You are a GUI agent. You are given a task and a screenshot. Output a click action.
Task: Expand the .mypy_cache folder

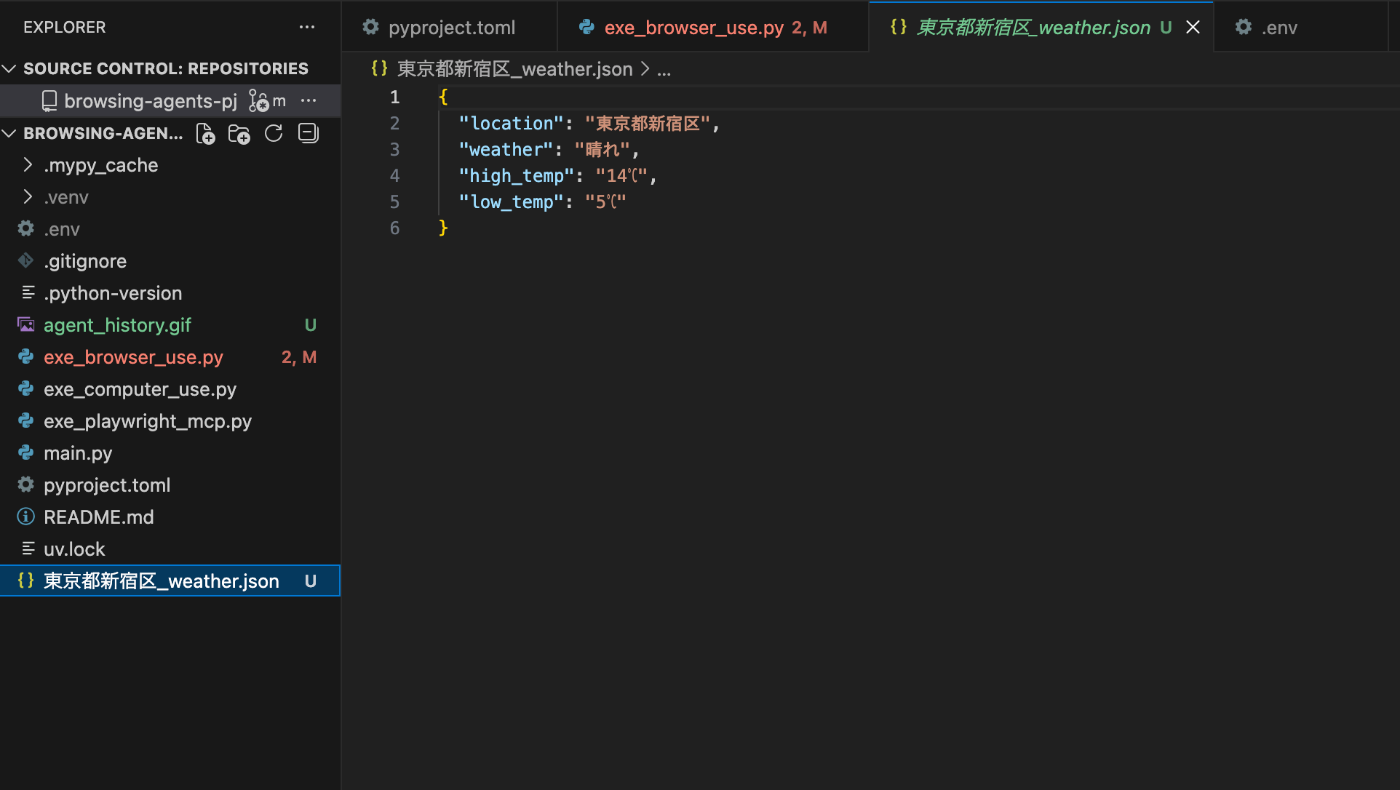click(x=27, y=165)
